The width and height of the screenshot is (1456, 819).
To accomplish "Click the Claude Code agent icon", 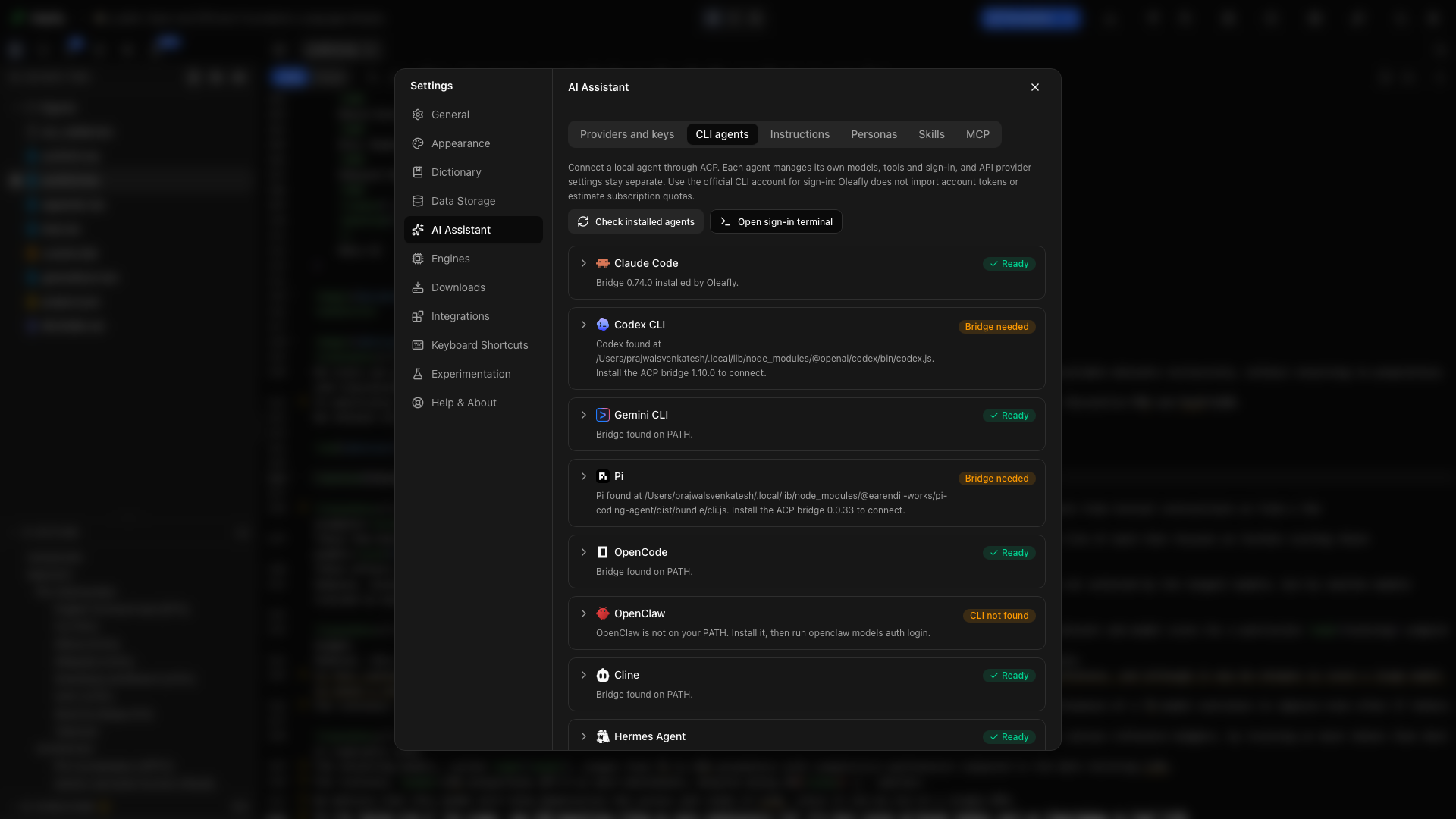I will 603,263.
